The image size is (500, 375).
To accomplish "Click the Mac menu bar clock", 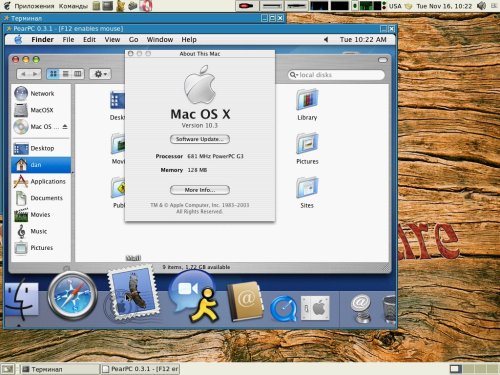I will click(x=363, y=40).
